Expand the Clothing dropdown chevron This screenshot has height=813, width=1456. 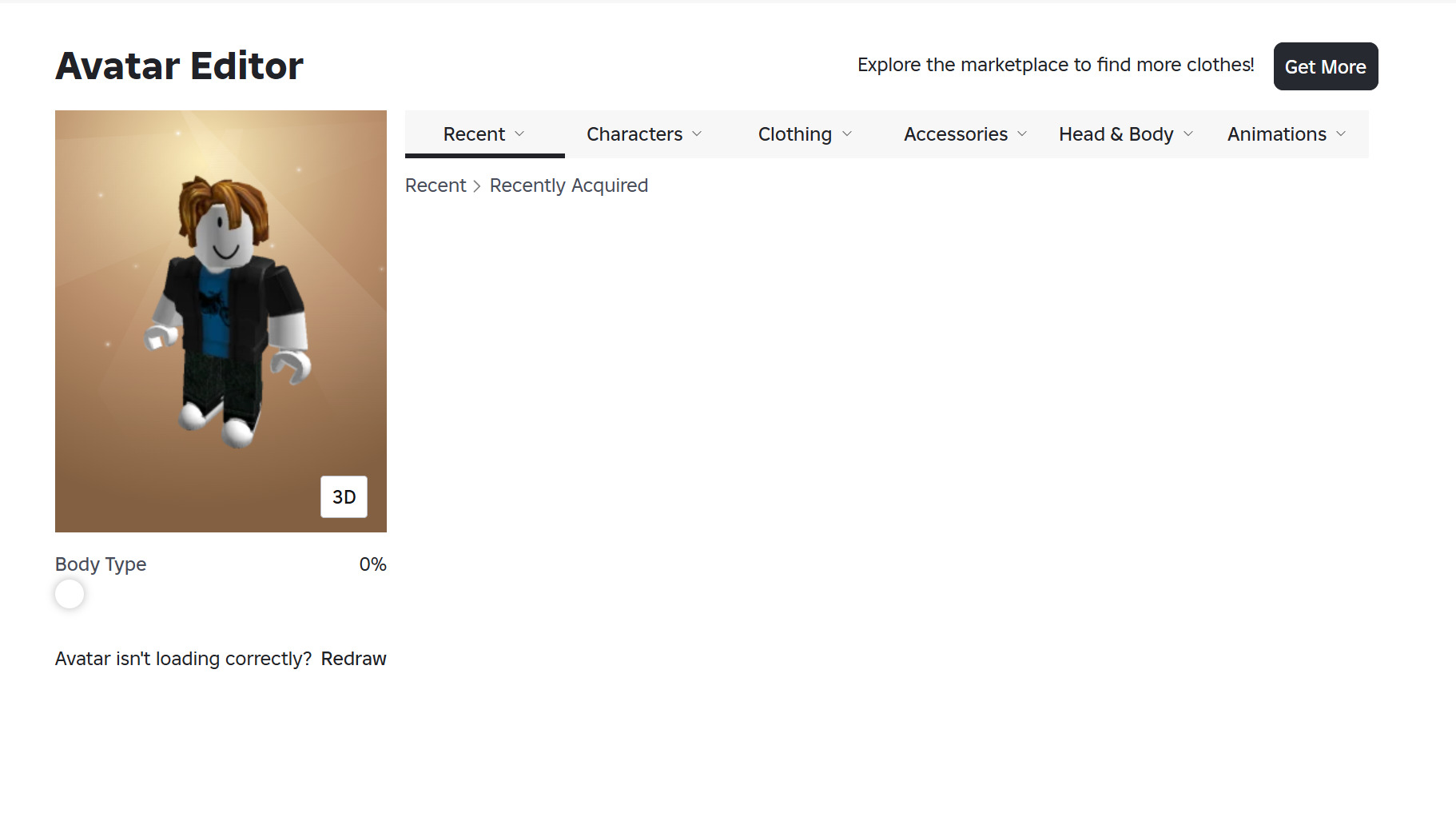click(847, 134)
